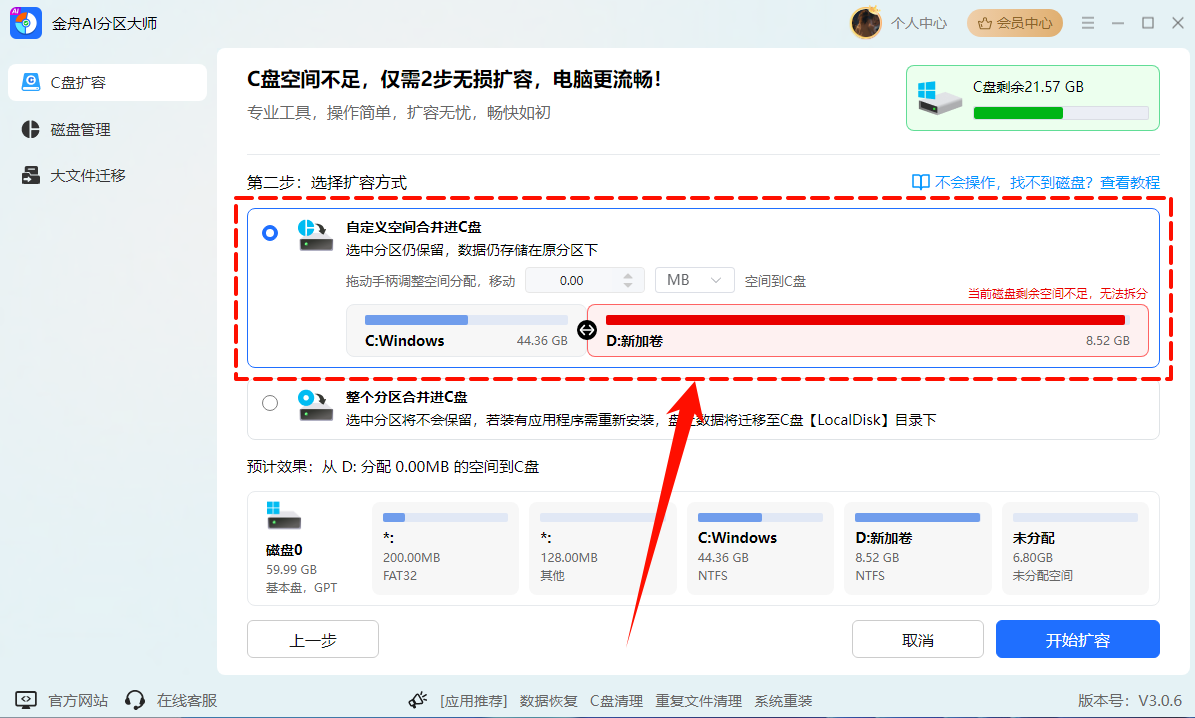Click the resize handle between C and D
The height and width of the screenshot is (718, 1195).
(586, 329)
